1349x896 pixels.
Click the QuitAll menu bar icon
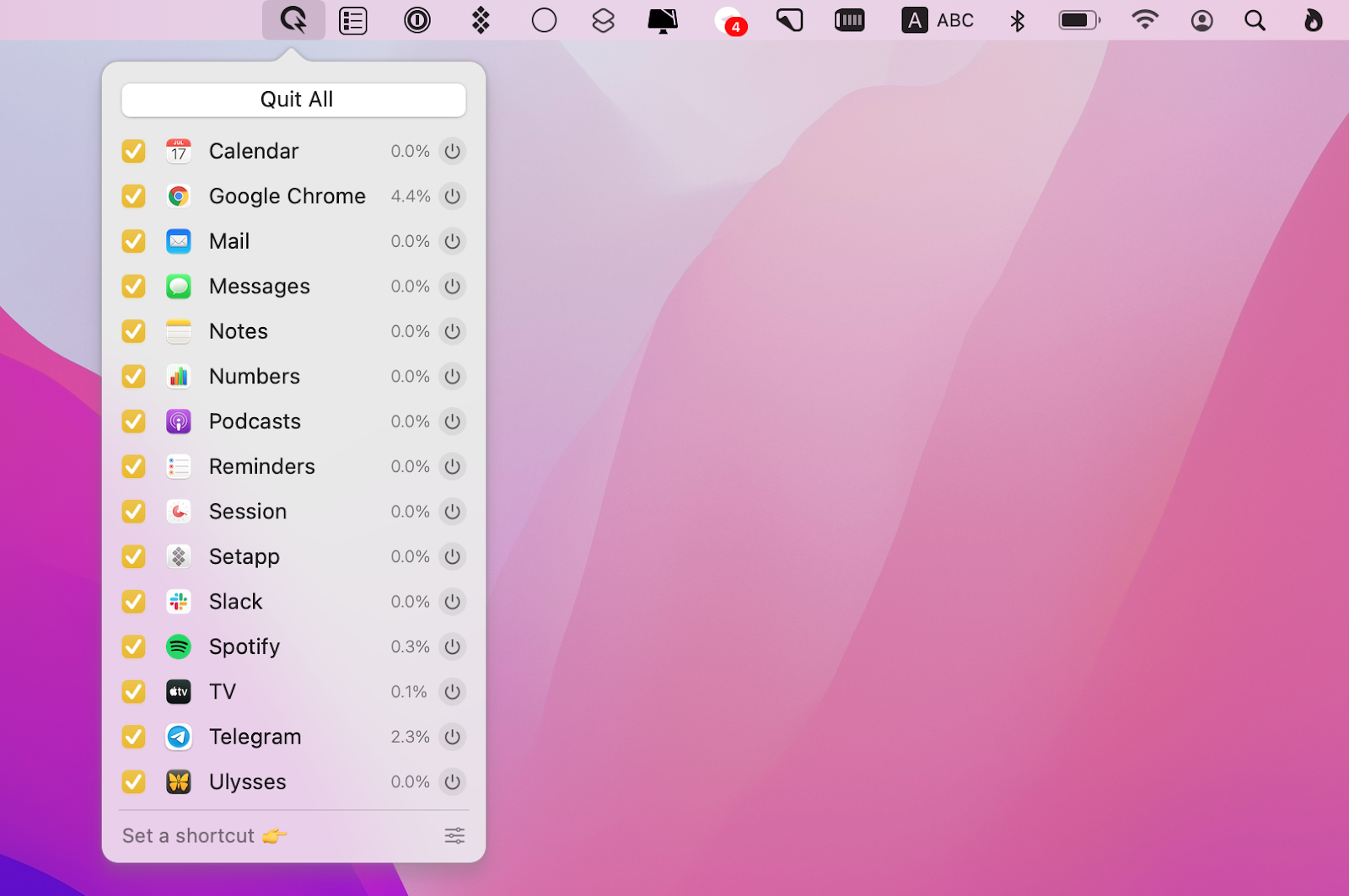click(x=293, y=19)
